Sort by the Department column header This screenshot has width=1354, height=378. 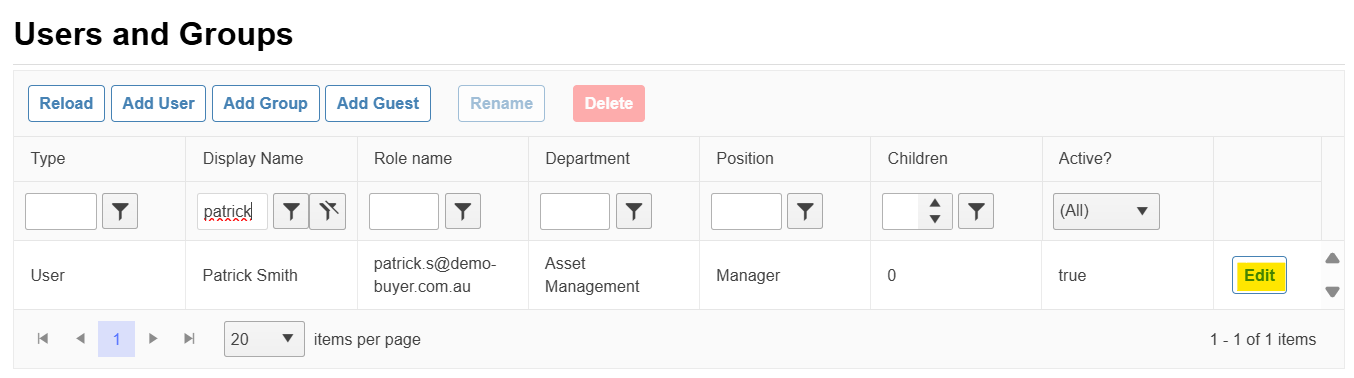pos(587,158)
